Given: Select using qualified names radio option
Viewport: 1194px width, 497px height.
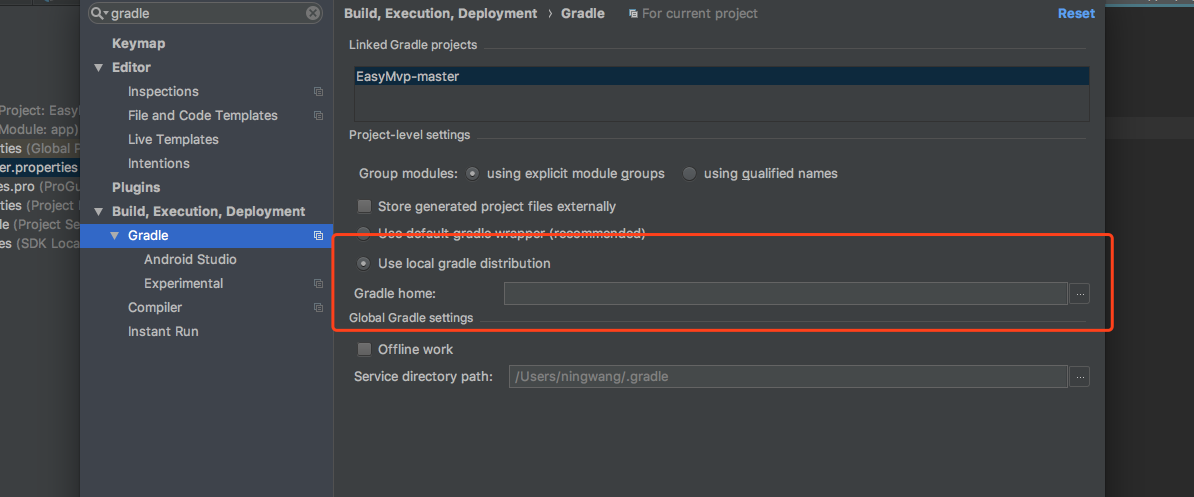Looking at the screenshot, I should coord(689,174).
